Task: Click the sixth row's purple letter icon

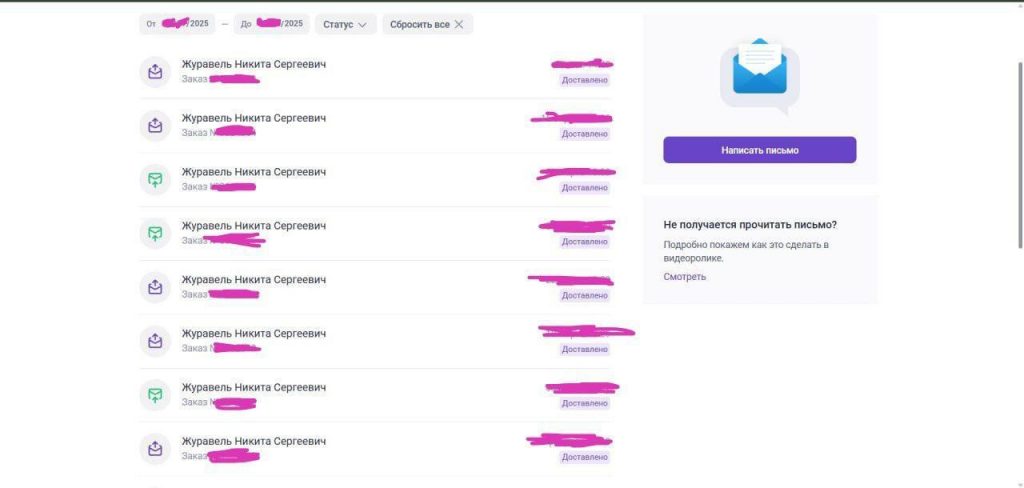Action: click(x=155, y=340)
